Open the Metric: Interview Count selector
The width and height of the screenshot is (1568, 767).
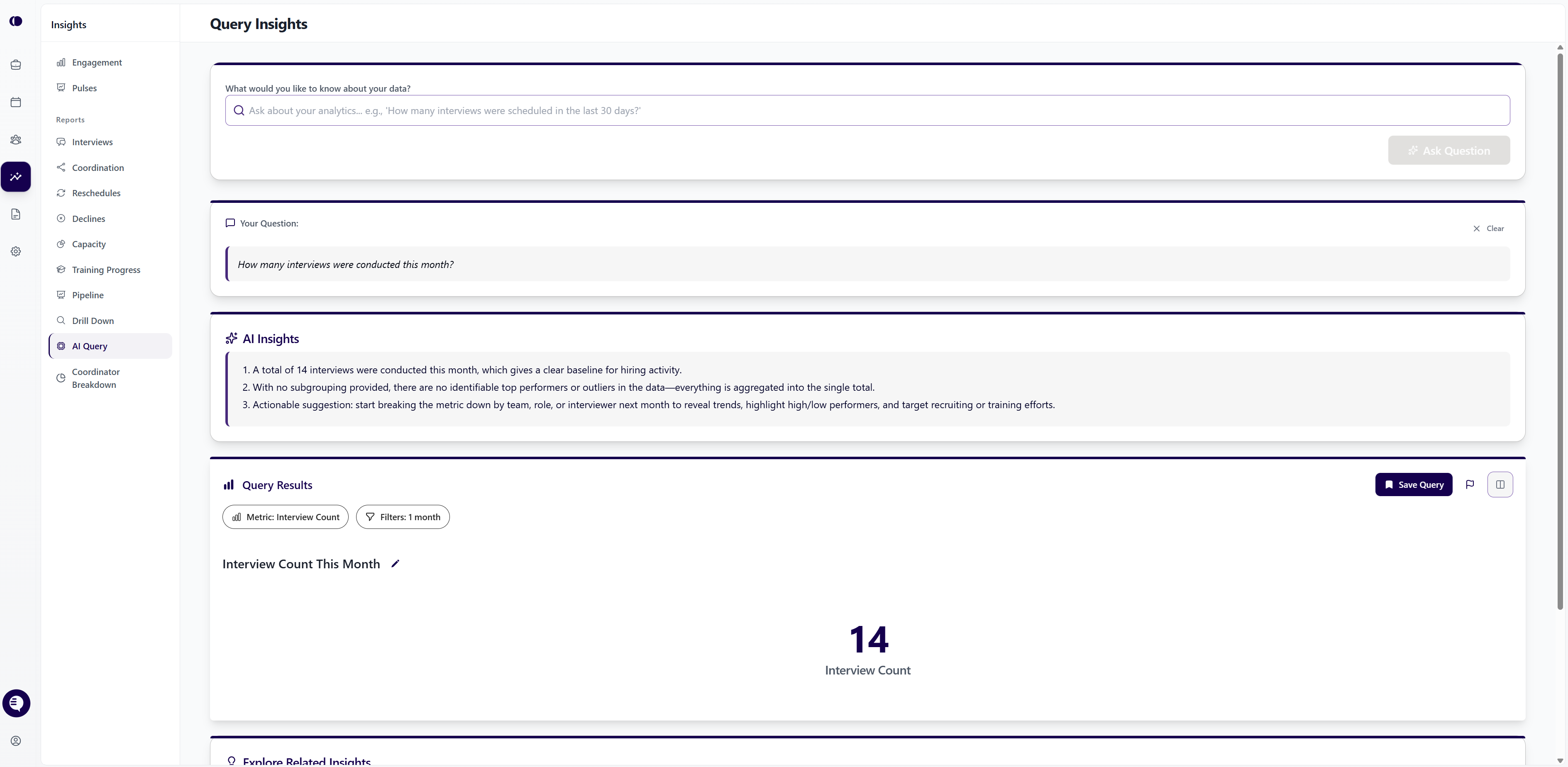(x=285, y=517)
